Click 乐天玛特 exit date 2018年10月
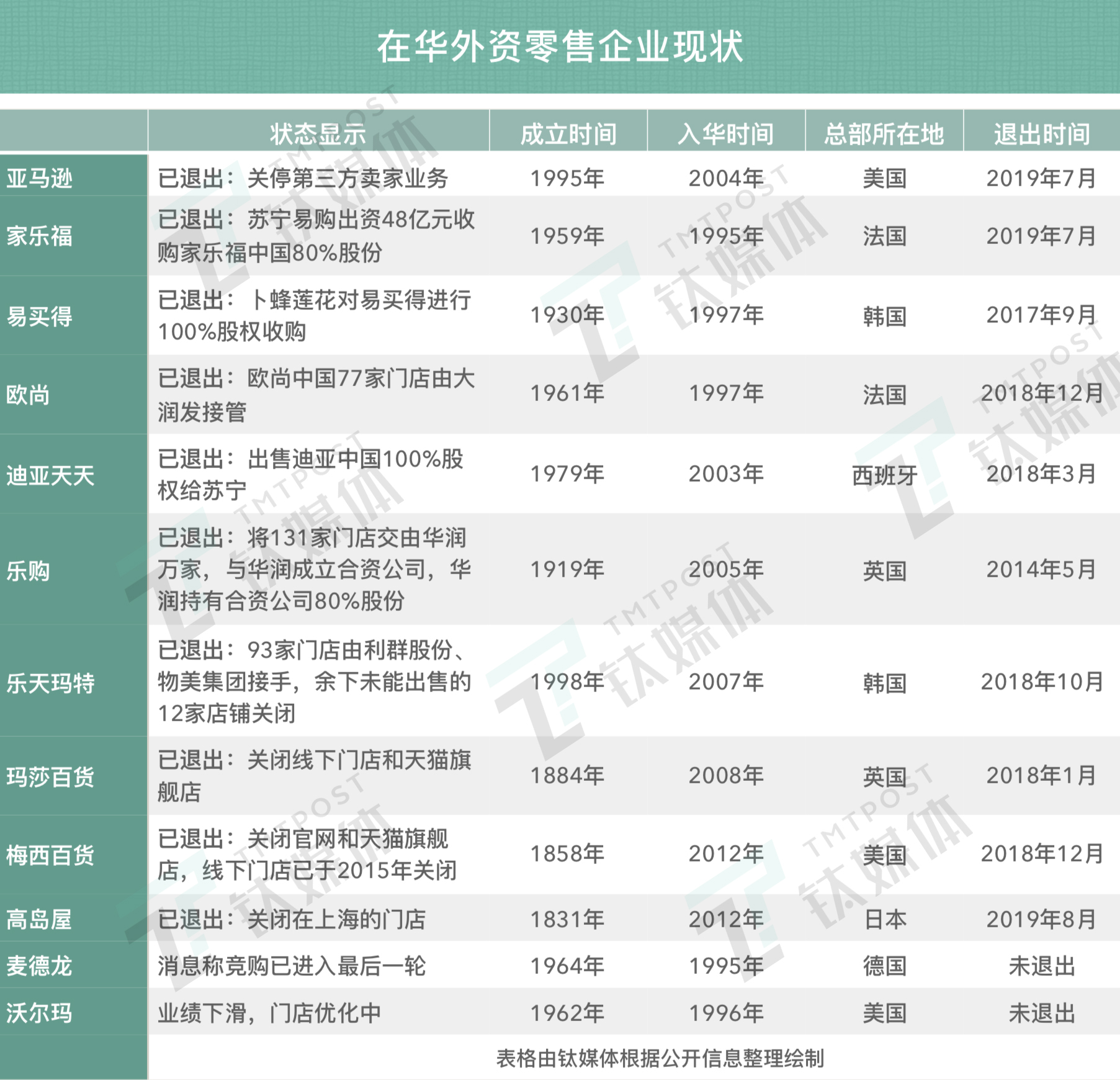This screenshot has width=1120, height=1080. point(1042,682)
